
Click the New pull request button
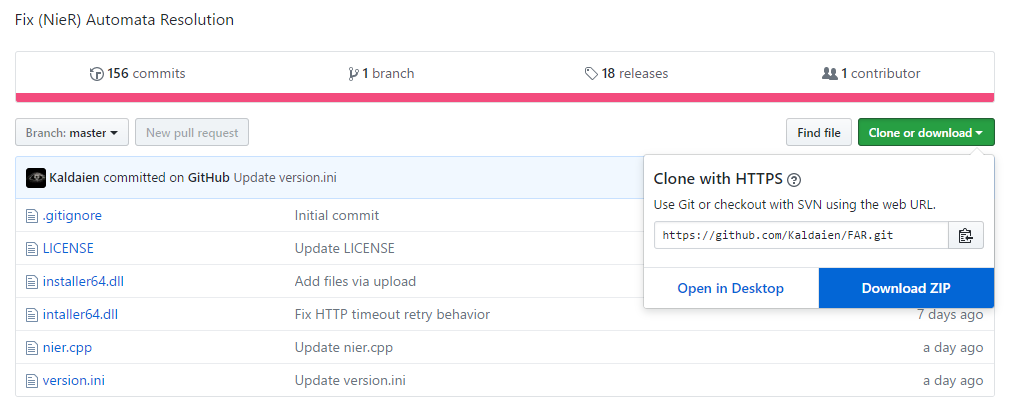[x=192, y=132]
